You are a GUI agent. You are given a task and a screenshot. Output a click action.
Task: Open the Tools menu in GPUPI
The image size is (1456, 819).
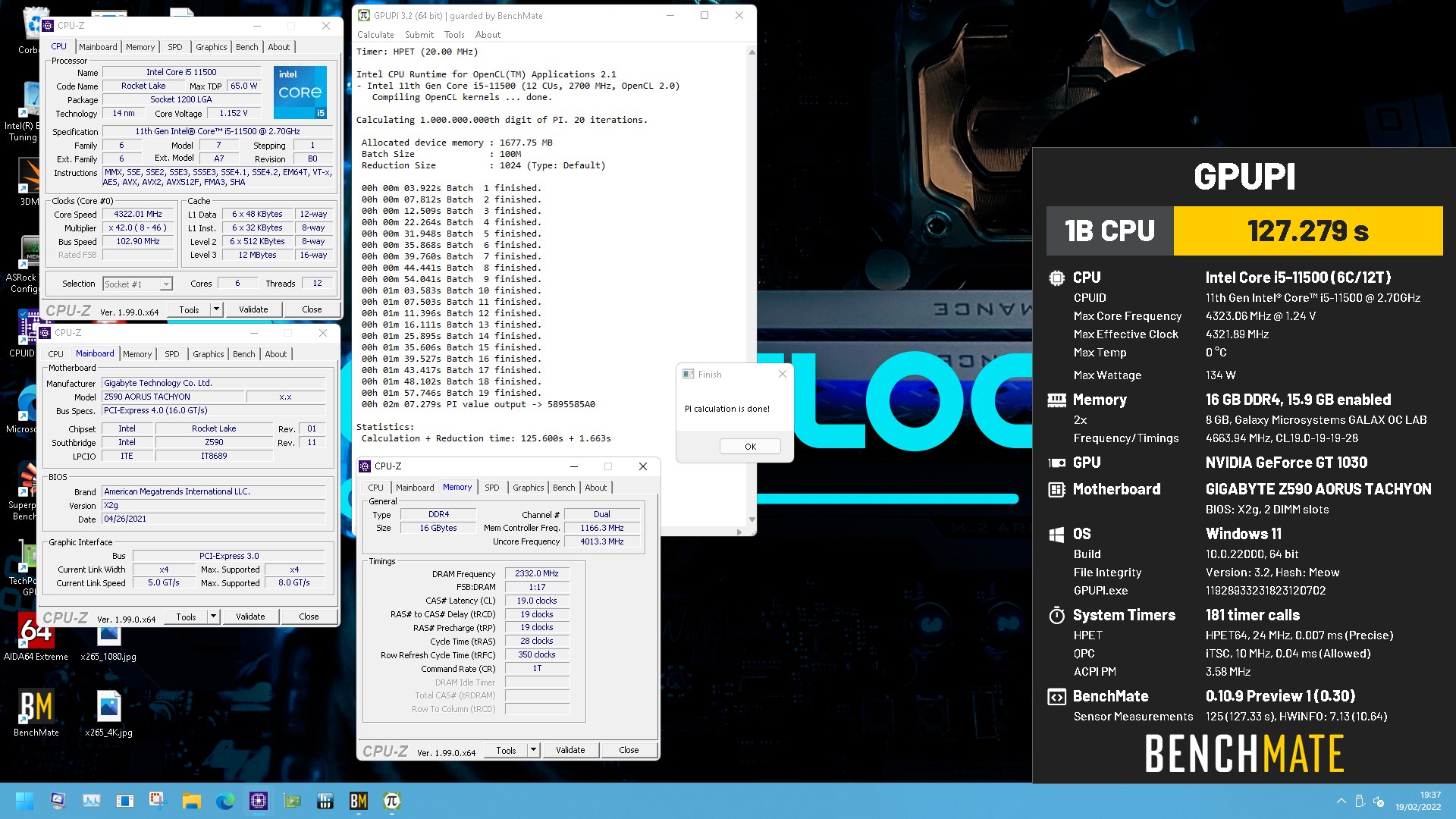tap(454, 35)
